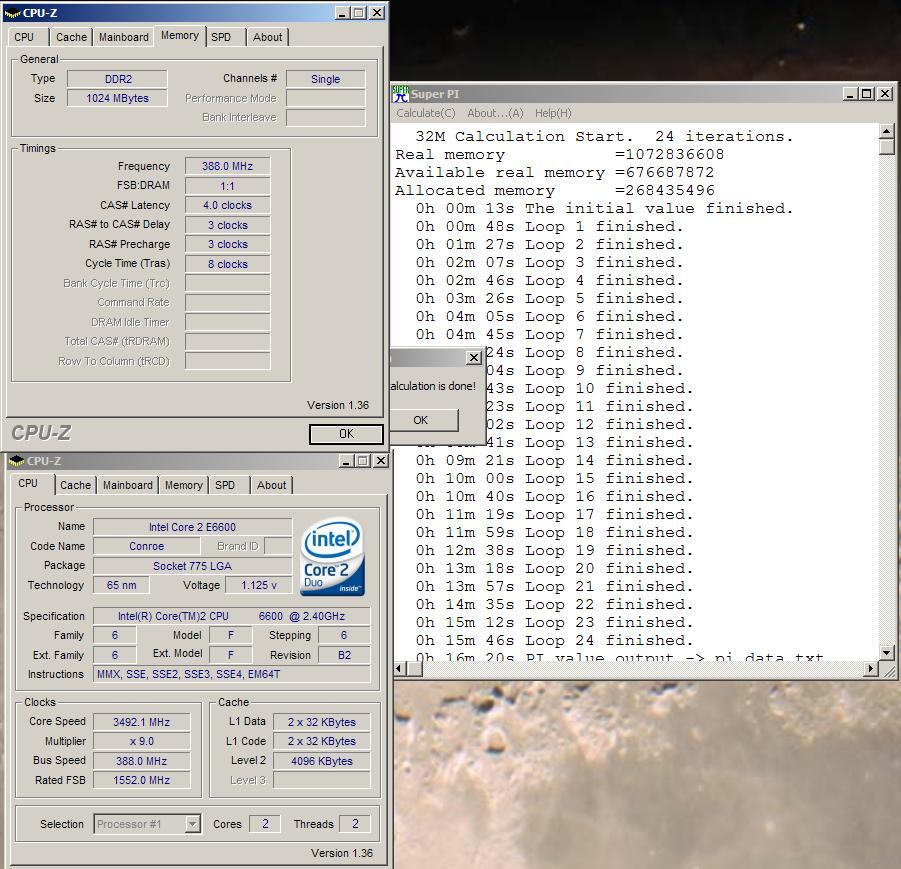Click the Size field 1024 MBytes
The image size is (901, 869).
tap(117, 98)
